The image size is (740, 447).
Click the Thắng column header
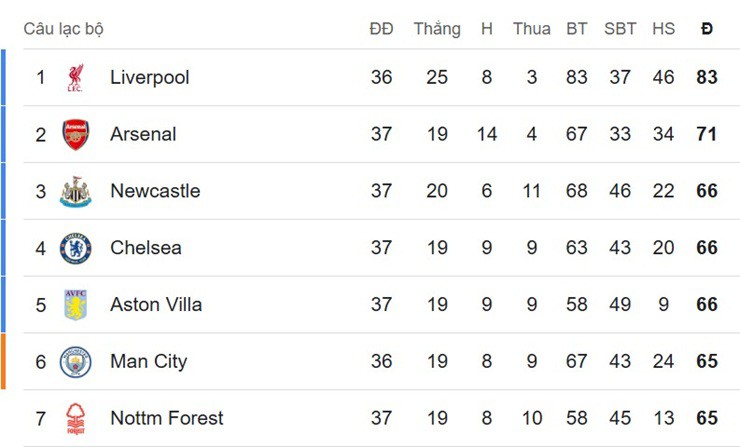(x=437, y=29)
